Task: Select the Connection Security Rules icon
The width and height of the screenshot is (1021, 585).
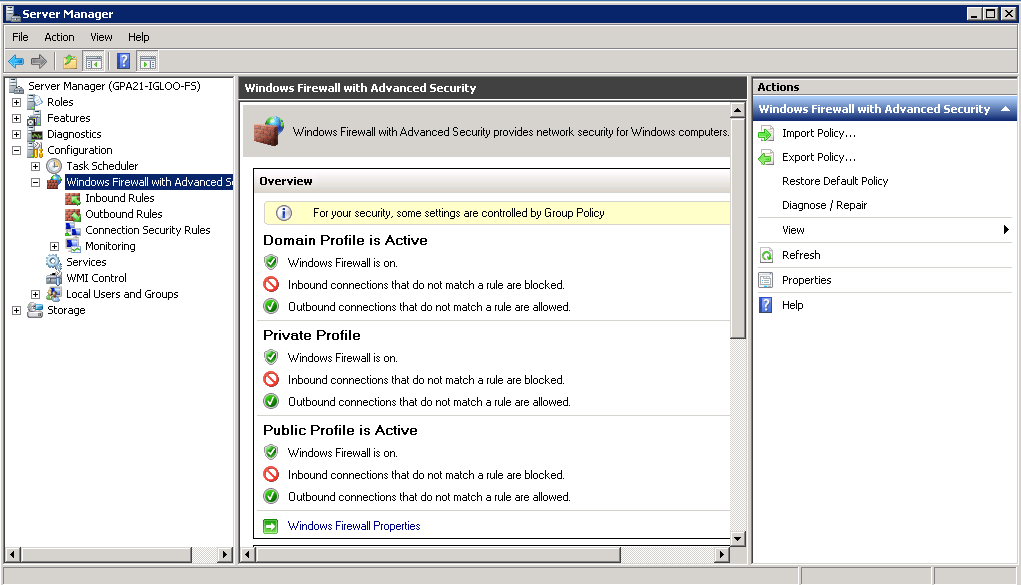Action: [x=74, y=230]
